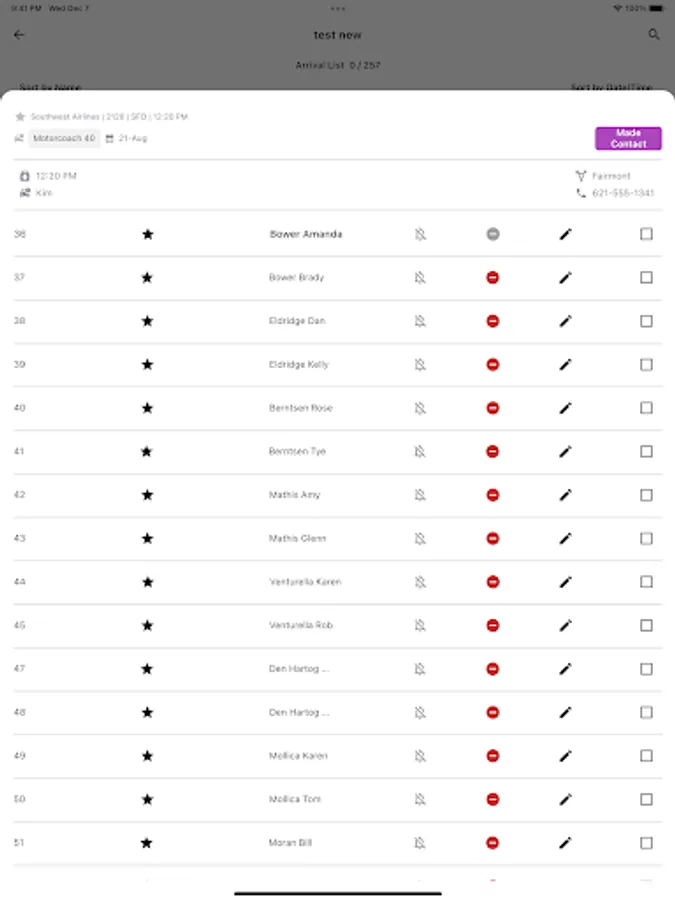675x900 pixels.
Task: Edit Eldridge Kelly with the pencil icon
Action: 565,365
